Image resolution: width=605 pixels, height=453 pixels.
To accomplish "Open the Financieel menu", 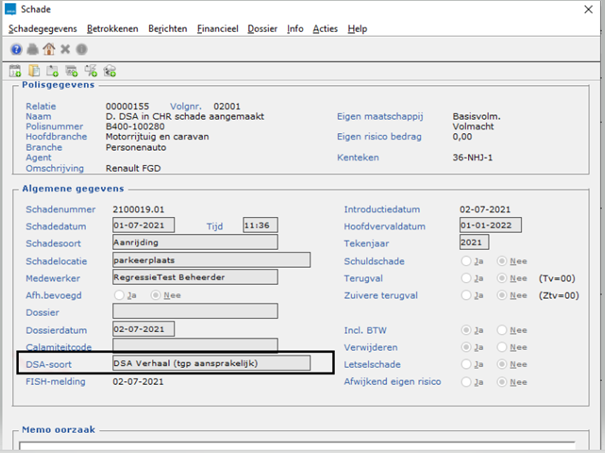I will pos(217,29).
